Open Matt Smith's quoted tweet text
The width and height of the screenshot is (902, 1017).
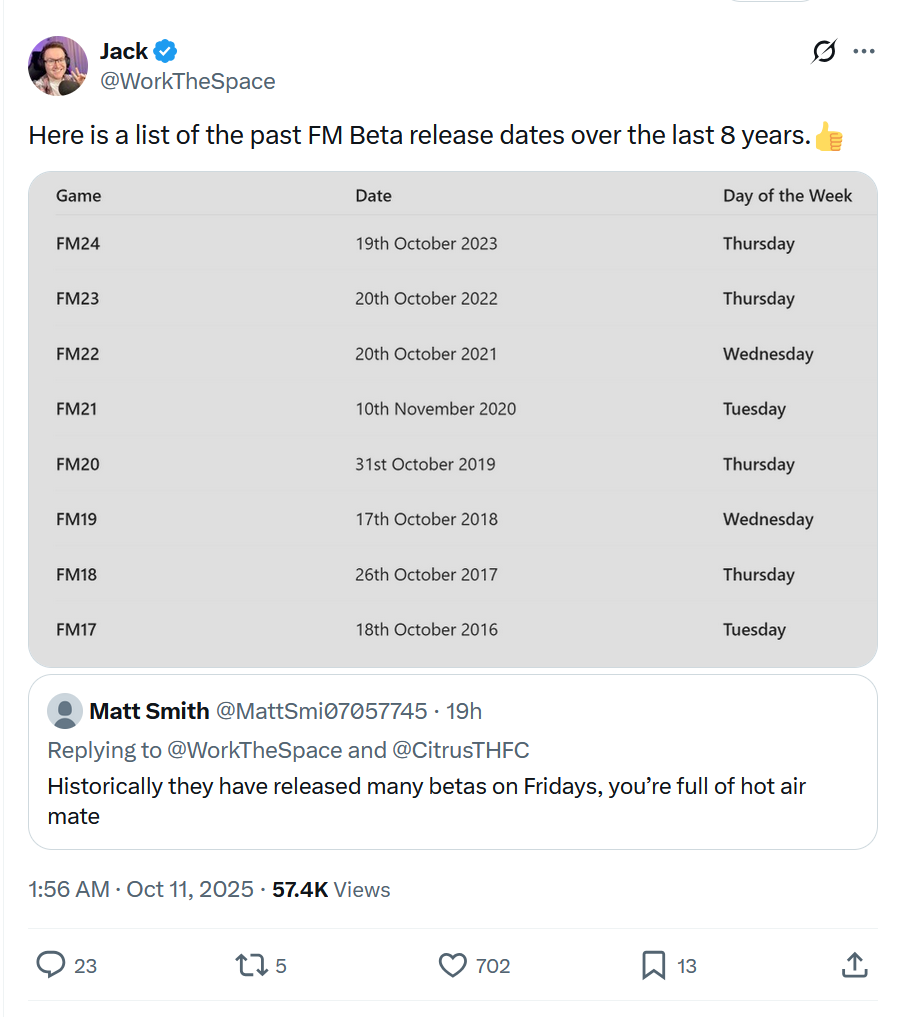(426, 801)
